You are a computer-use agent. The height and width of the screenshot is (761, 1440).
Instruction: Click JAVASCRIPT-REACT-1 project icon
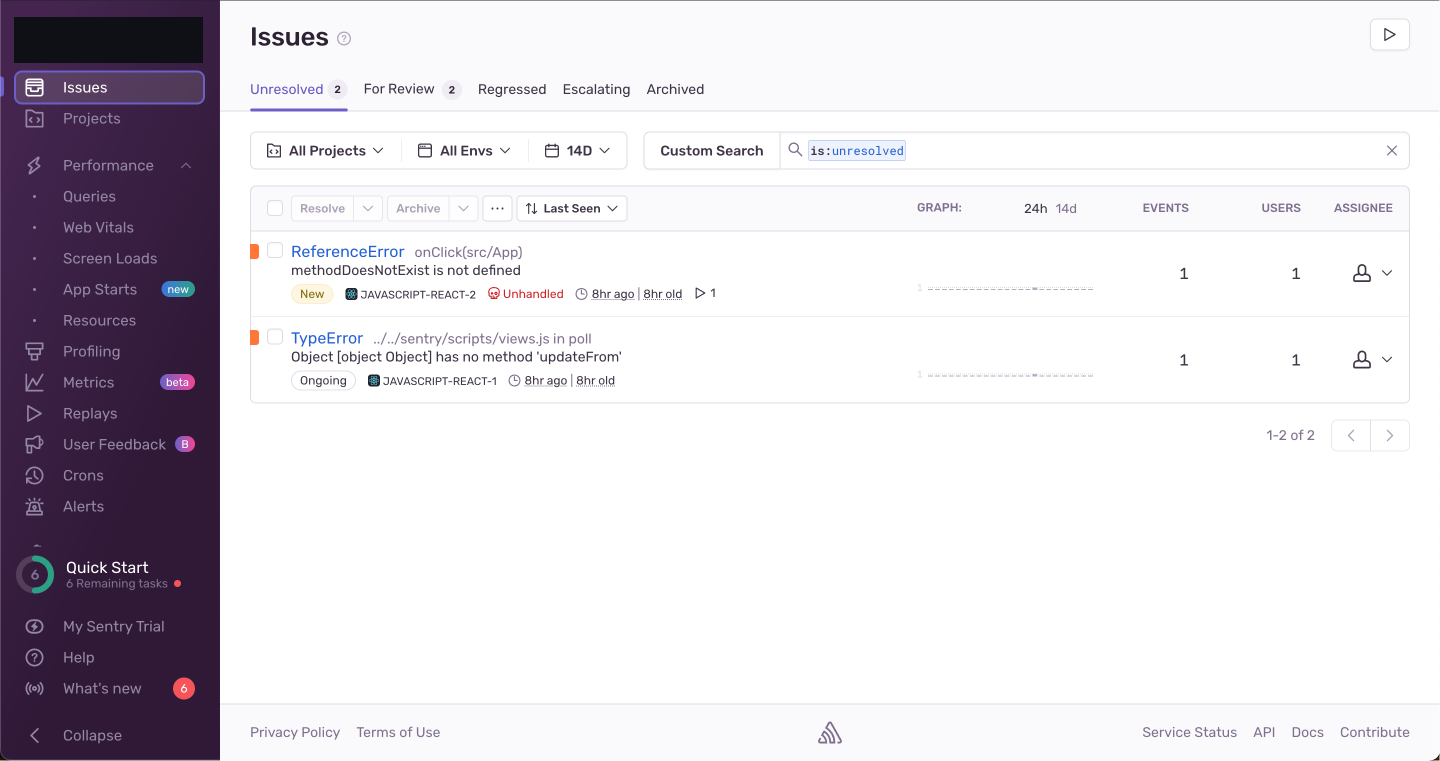[x=374, y=381]
